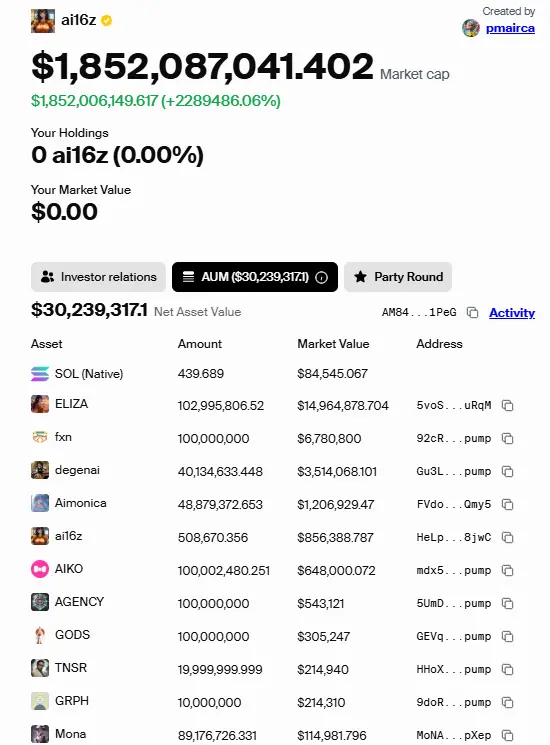Copy the AGENCY token address

coord(508,603)
